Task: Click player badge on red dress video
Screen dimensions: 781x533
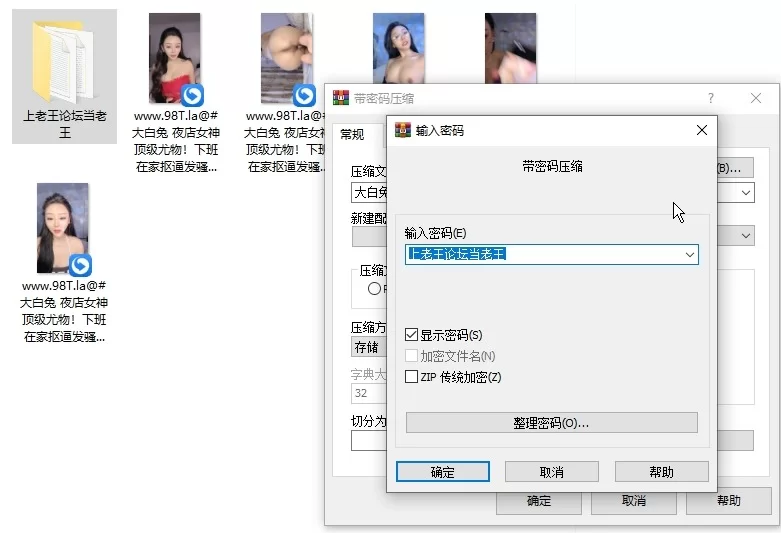Action: 192,95
